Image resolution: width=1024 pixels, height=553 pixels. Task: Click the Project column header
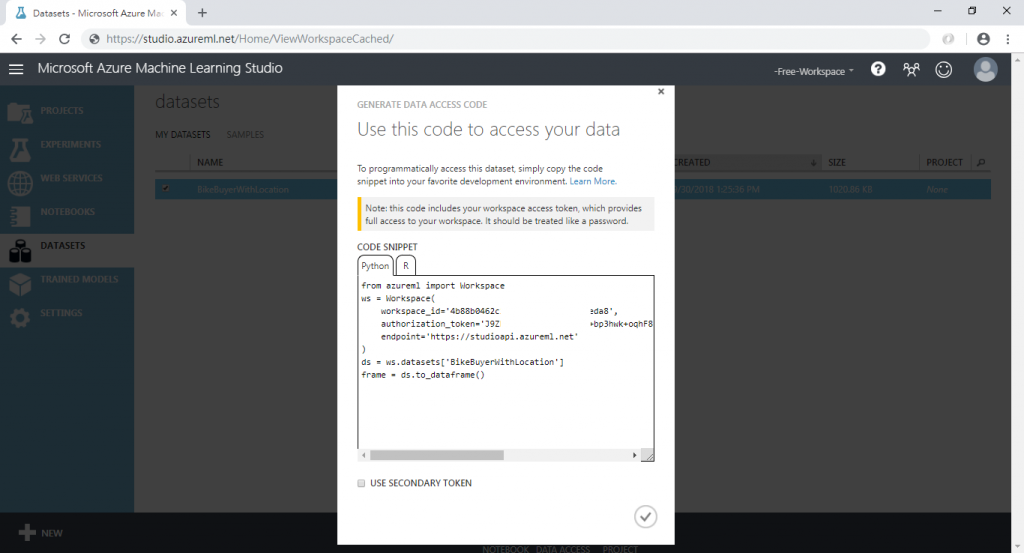944,162
